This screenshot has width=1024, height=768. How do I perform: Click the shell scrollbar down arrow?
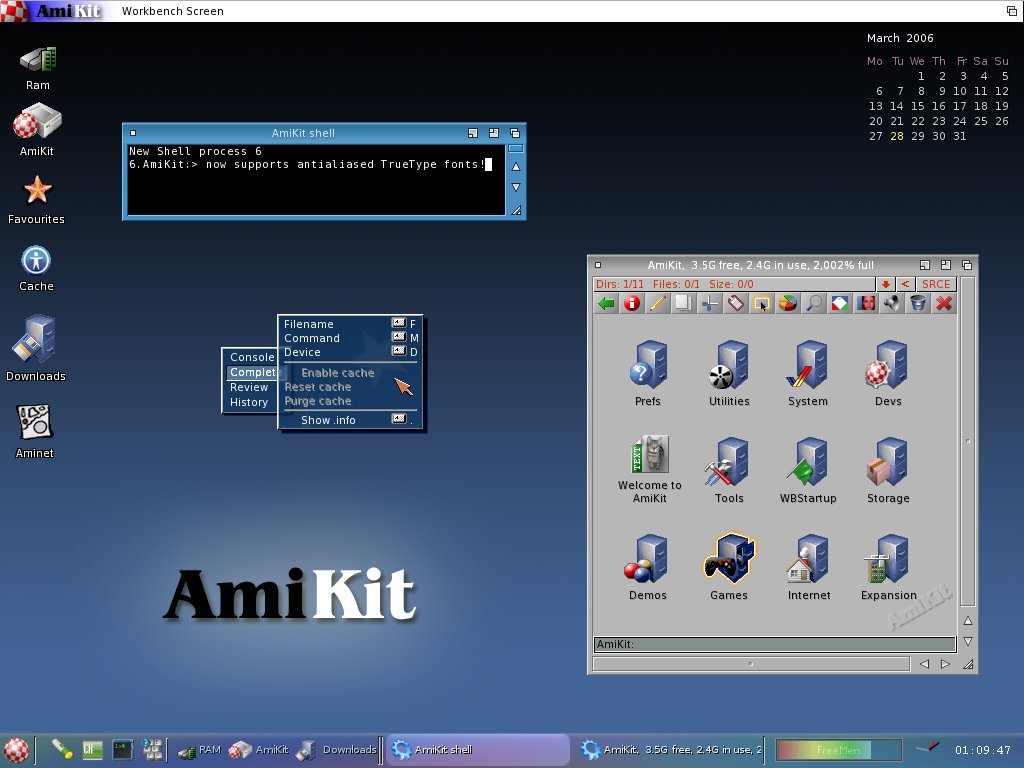(x=516, y=187)
